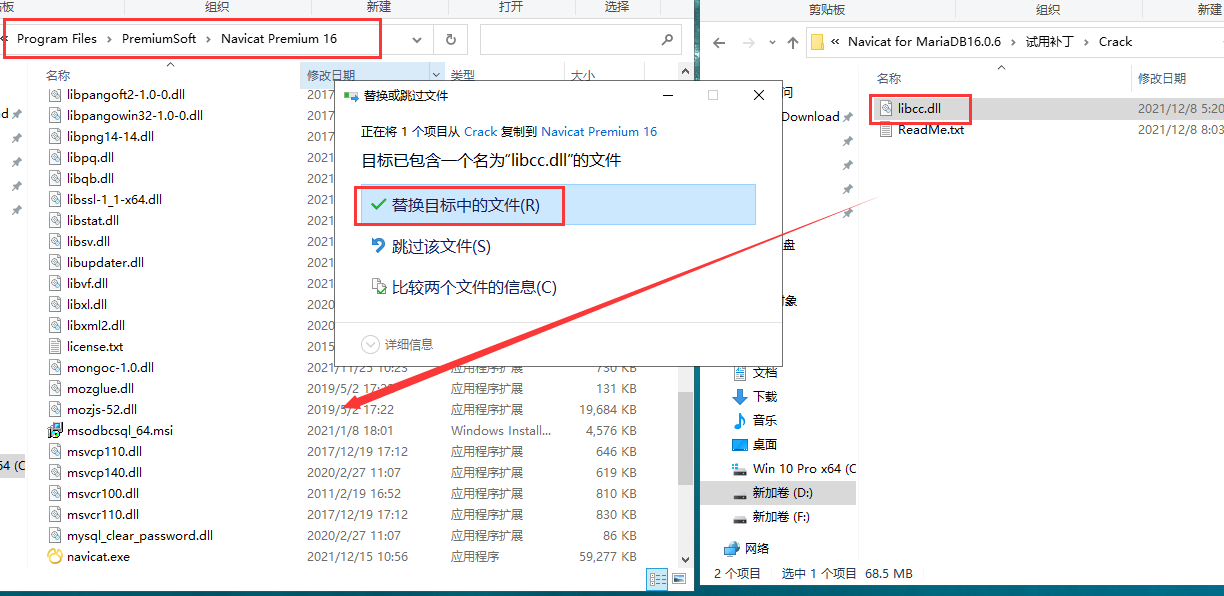Click scrollbar down arrow in left window
This screenshot has width=1224, height=596.
(685, 559)
